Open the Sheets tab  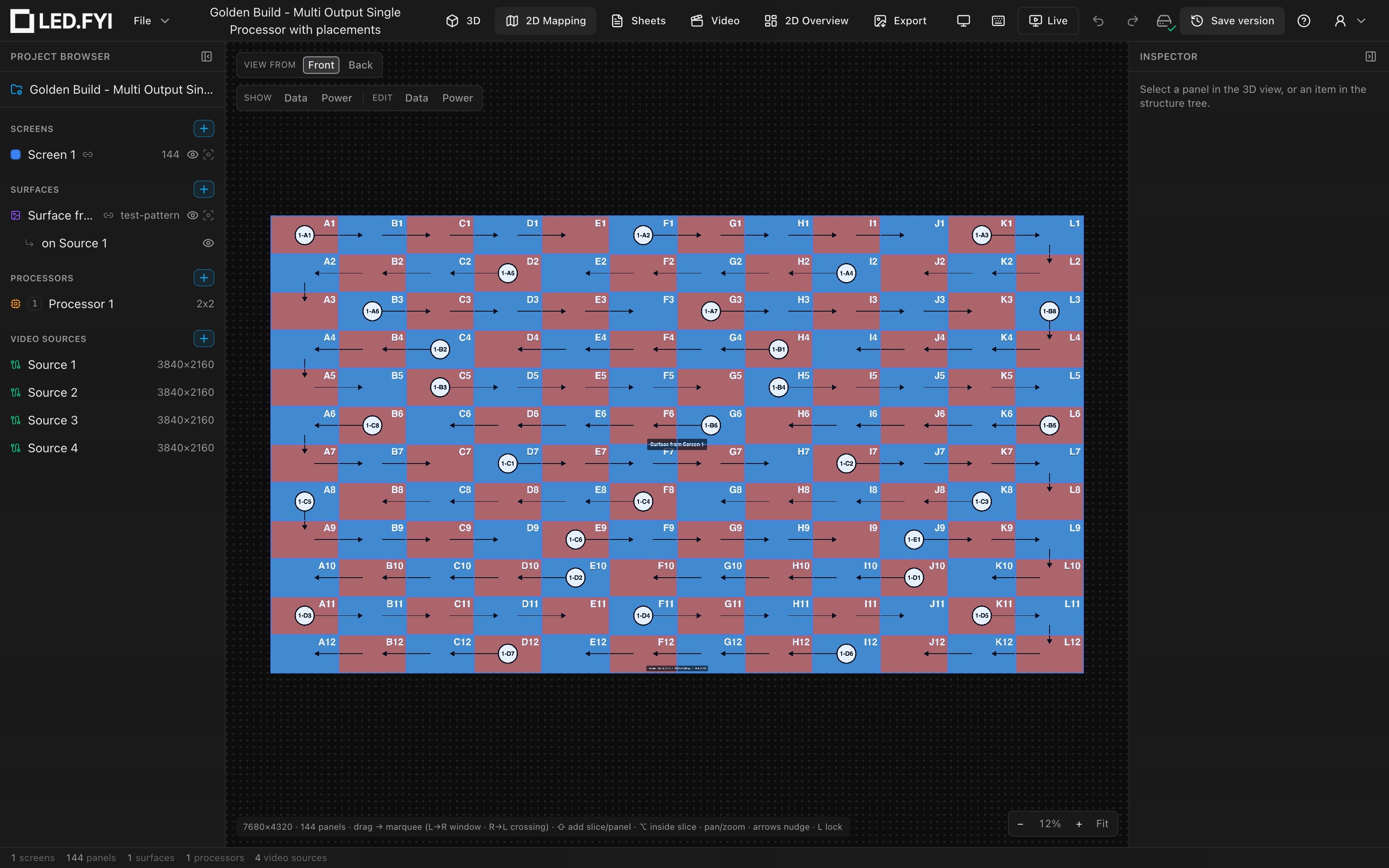[x=638, y=21]
